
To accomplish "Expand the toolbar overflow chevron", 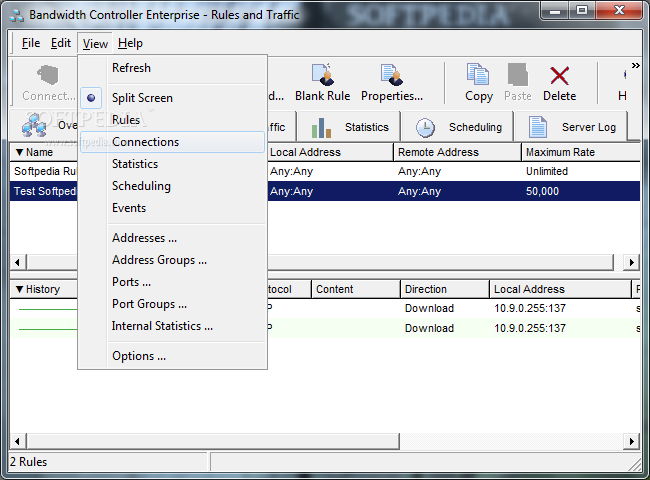I will [x=635, y=65].
